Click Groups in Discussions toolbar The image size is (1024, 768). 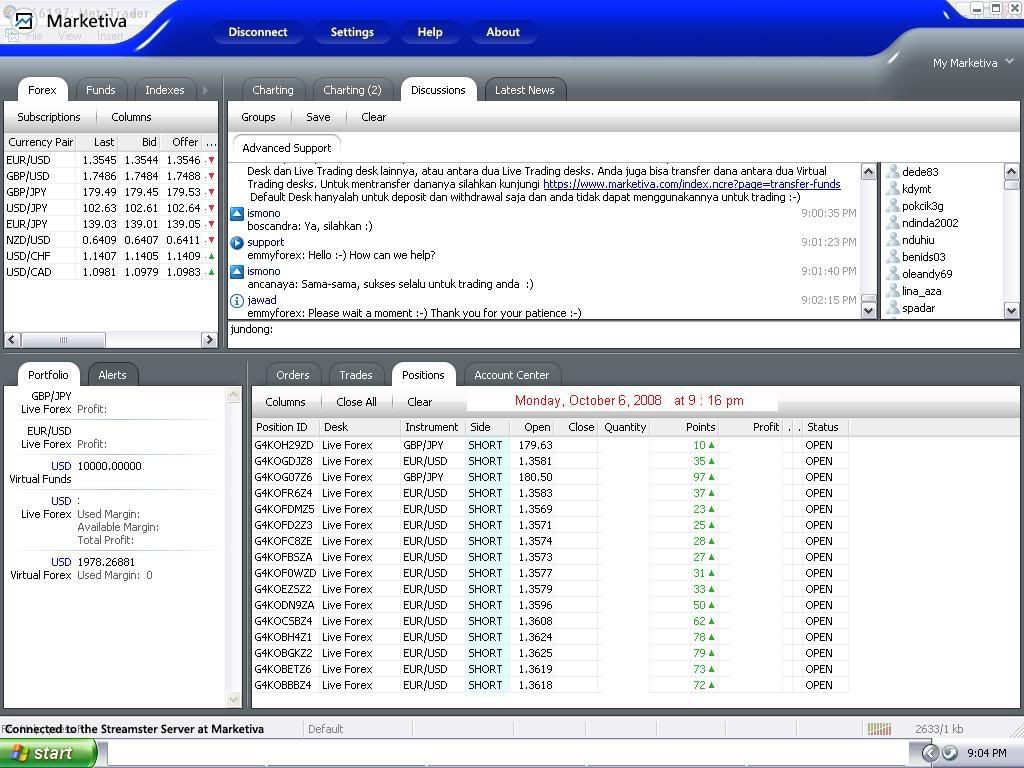(258, 117)
